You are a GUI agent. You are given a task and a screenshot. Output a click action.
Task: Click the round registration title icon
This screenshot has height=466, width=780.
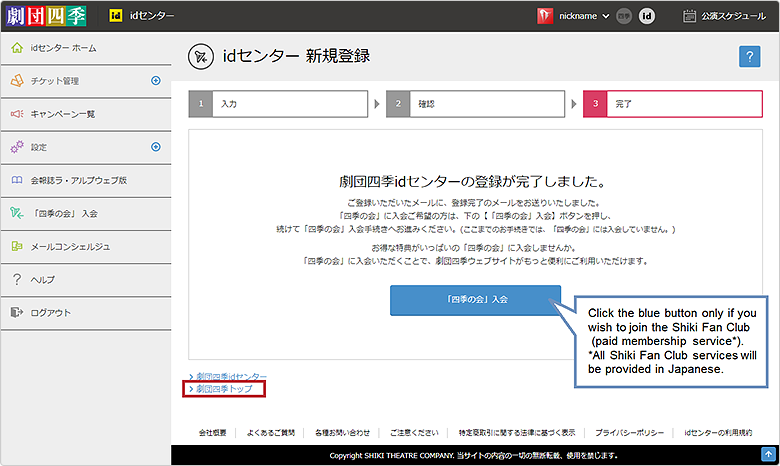click(201, 57)
